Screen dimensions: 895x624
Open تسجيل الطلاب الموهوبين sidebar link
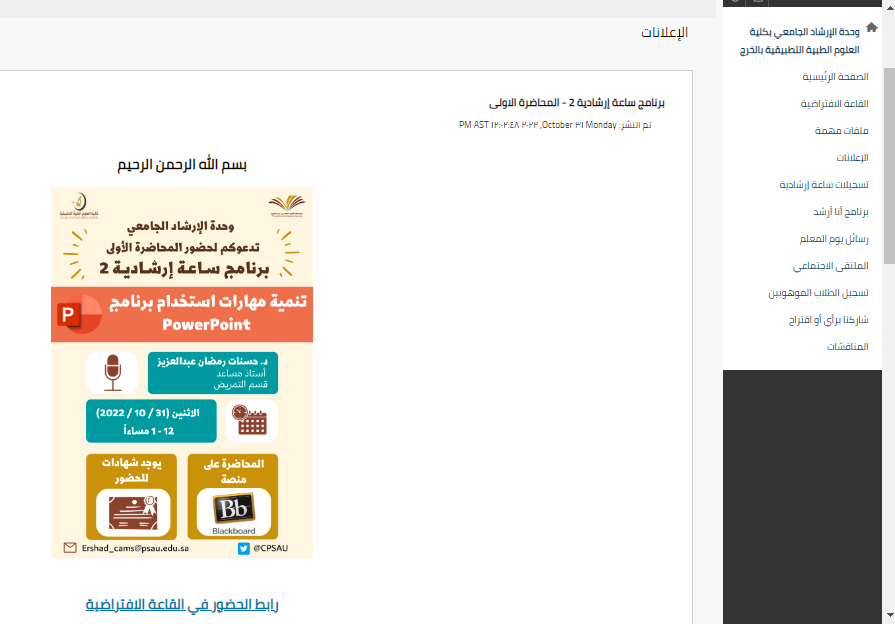(x=818, y=293)
